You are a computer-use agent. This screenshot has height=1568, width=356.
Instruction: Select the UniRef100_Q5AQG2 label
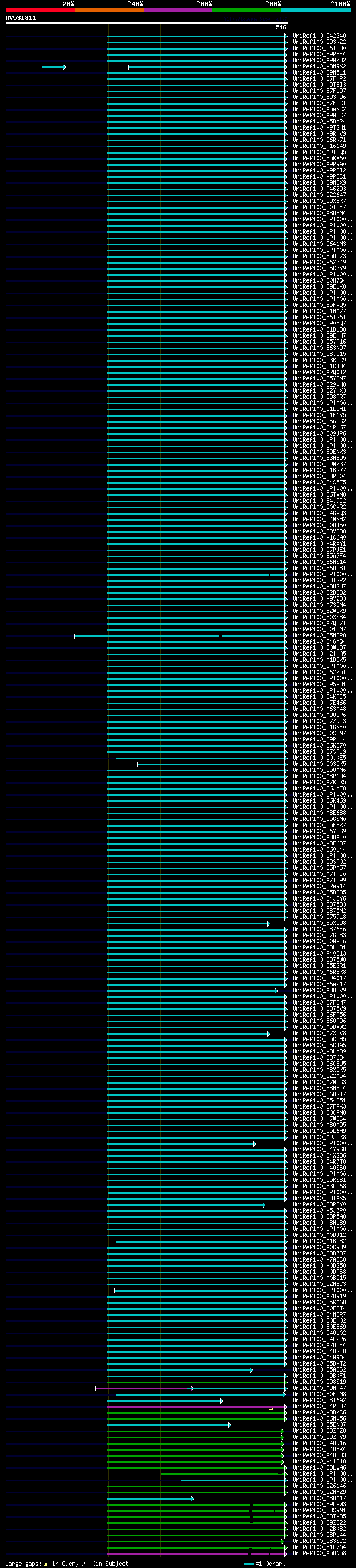click(319, 1370)
